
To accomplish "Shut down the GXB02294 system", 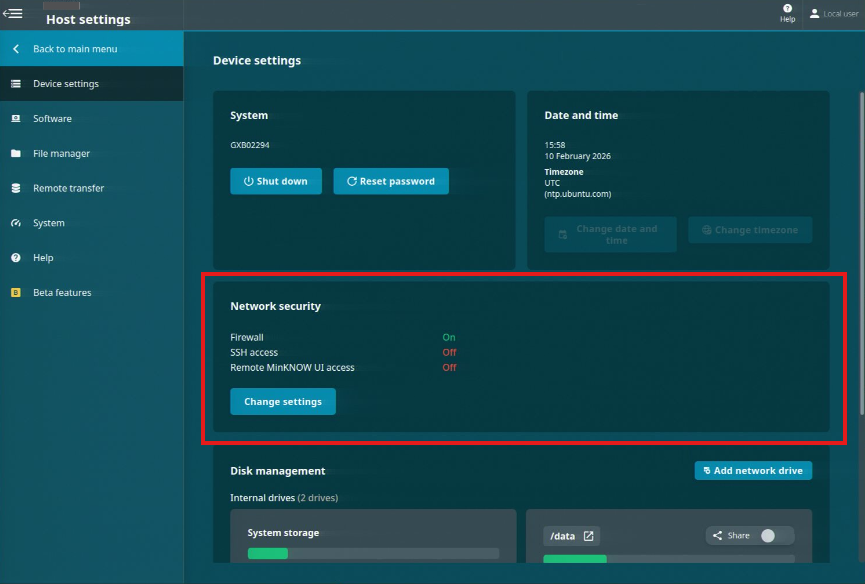I will click(x=275, y=181).
